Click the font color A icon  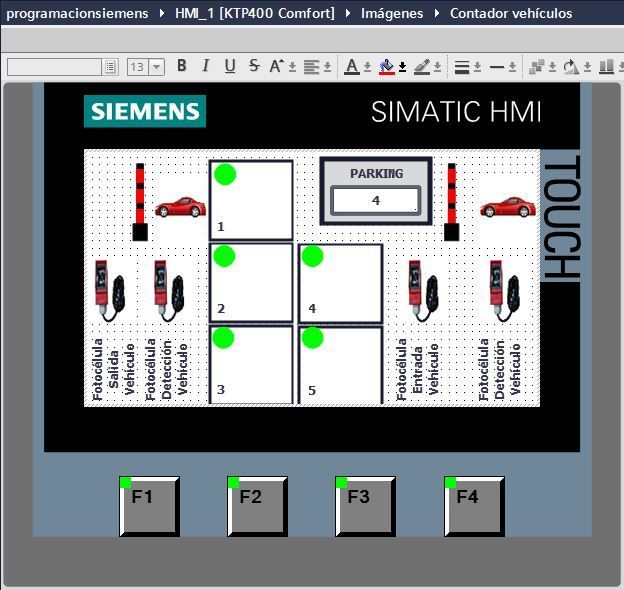point(351,67)
